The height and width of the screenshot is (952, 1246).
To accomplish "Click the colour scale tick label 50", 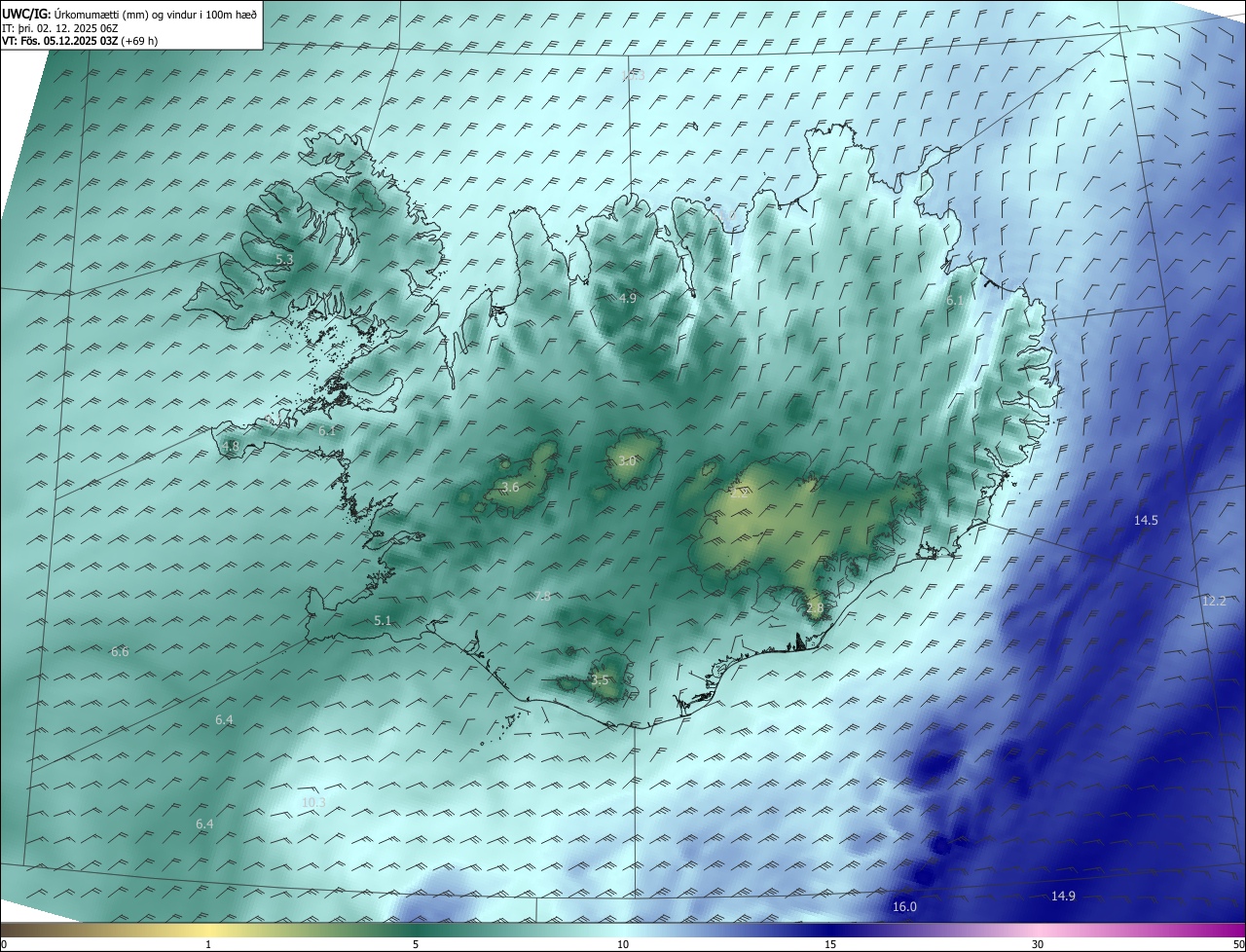I will coord(1238,944).
